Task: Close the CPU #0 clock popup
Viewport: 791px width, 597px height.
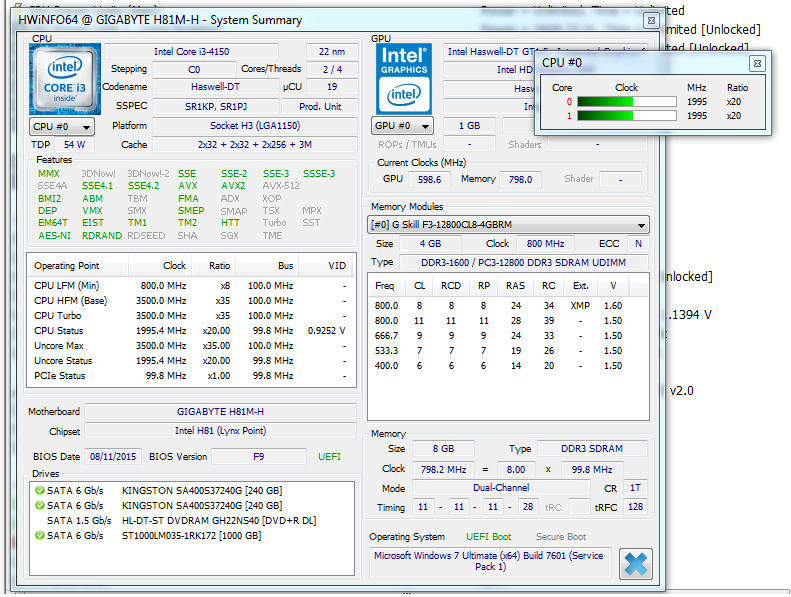Action: (x=757, y=64)
